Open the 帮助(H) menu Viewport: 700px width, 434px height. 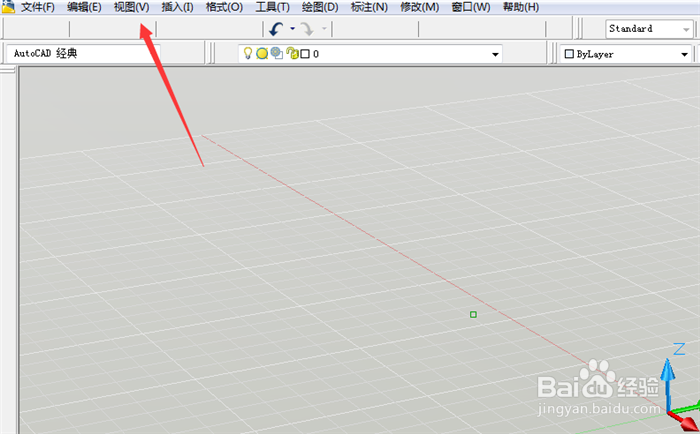[x=521, y=7]
